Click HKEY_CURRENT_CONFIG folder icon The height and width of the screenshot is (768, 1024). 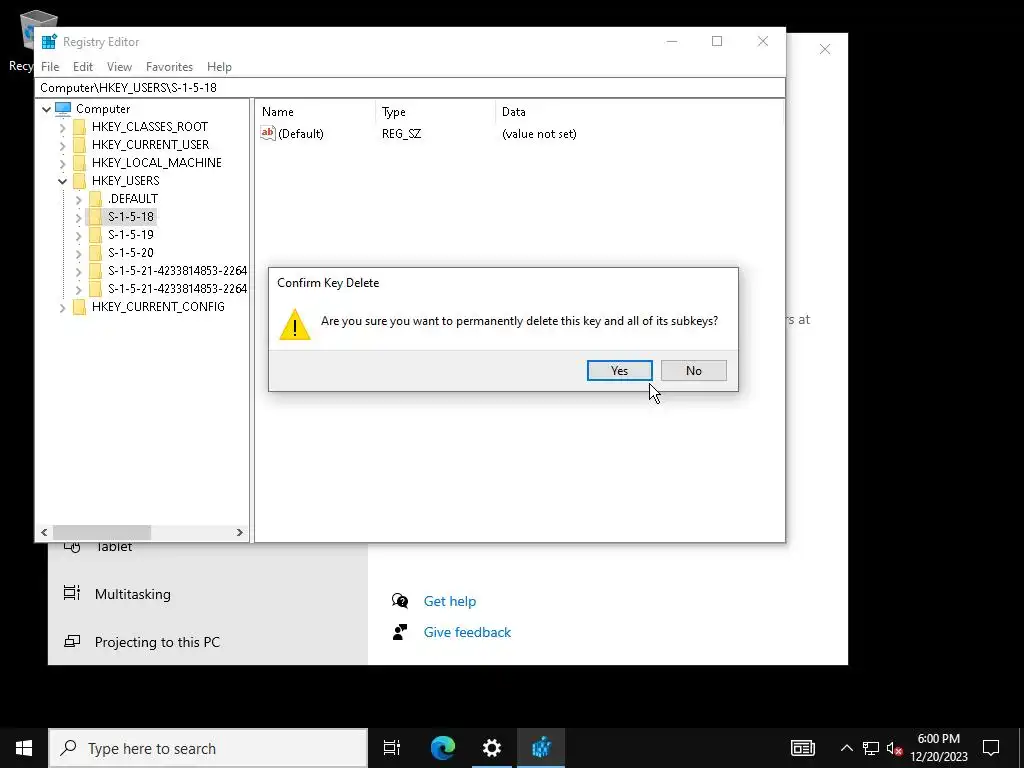click(x=80, y=306)
